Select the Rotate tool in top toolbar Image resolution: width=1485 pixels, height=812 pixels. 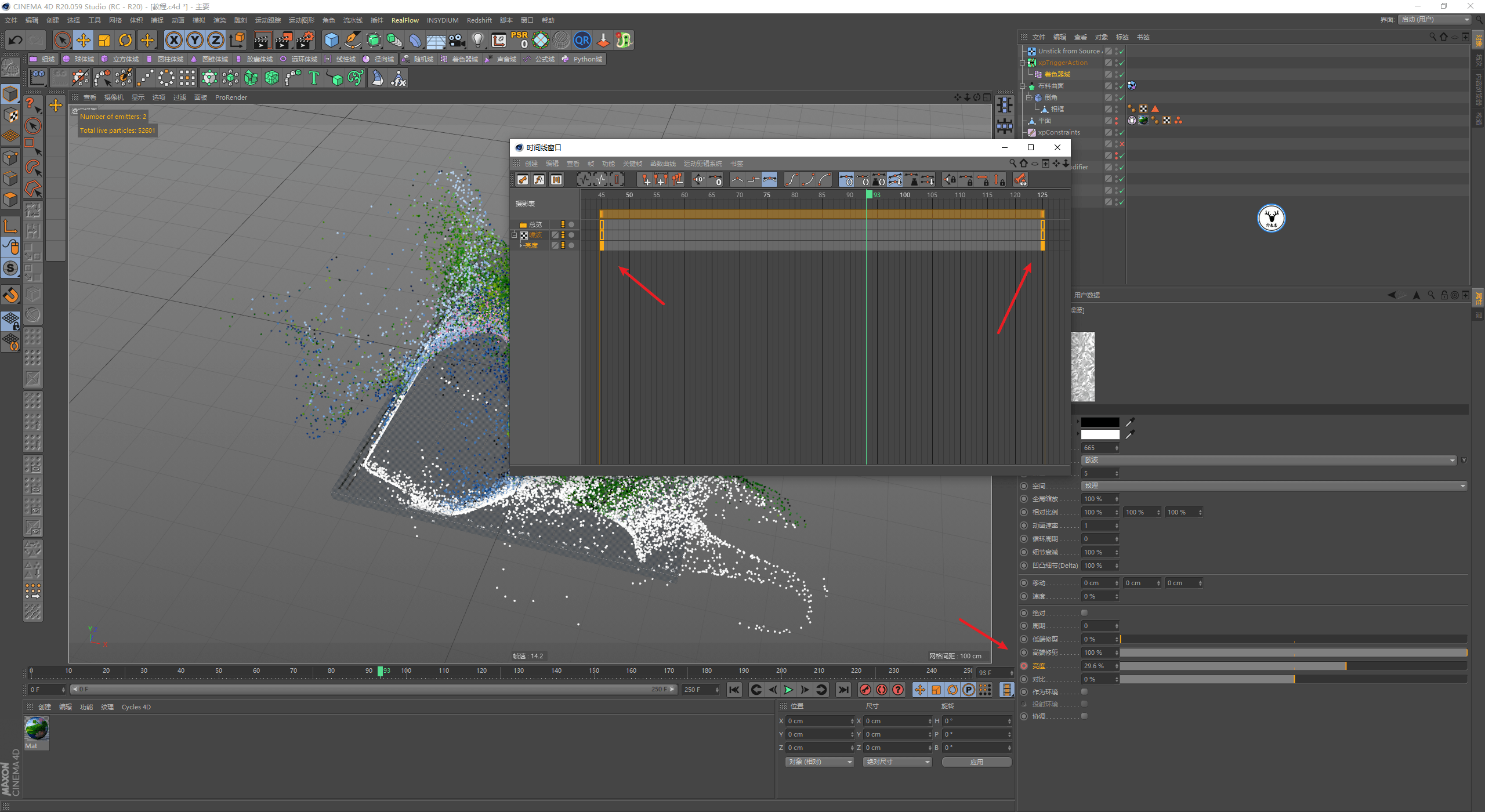pos(125,40)
